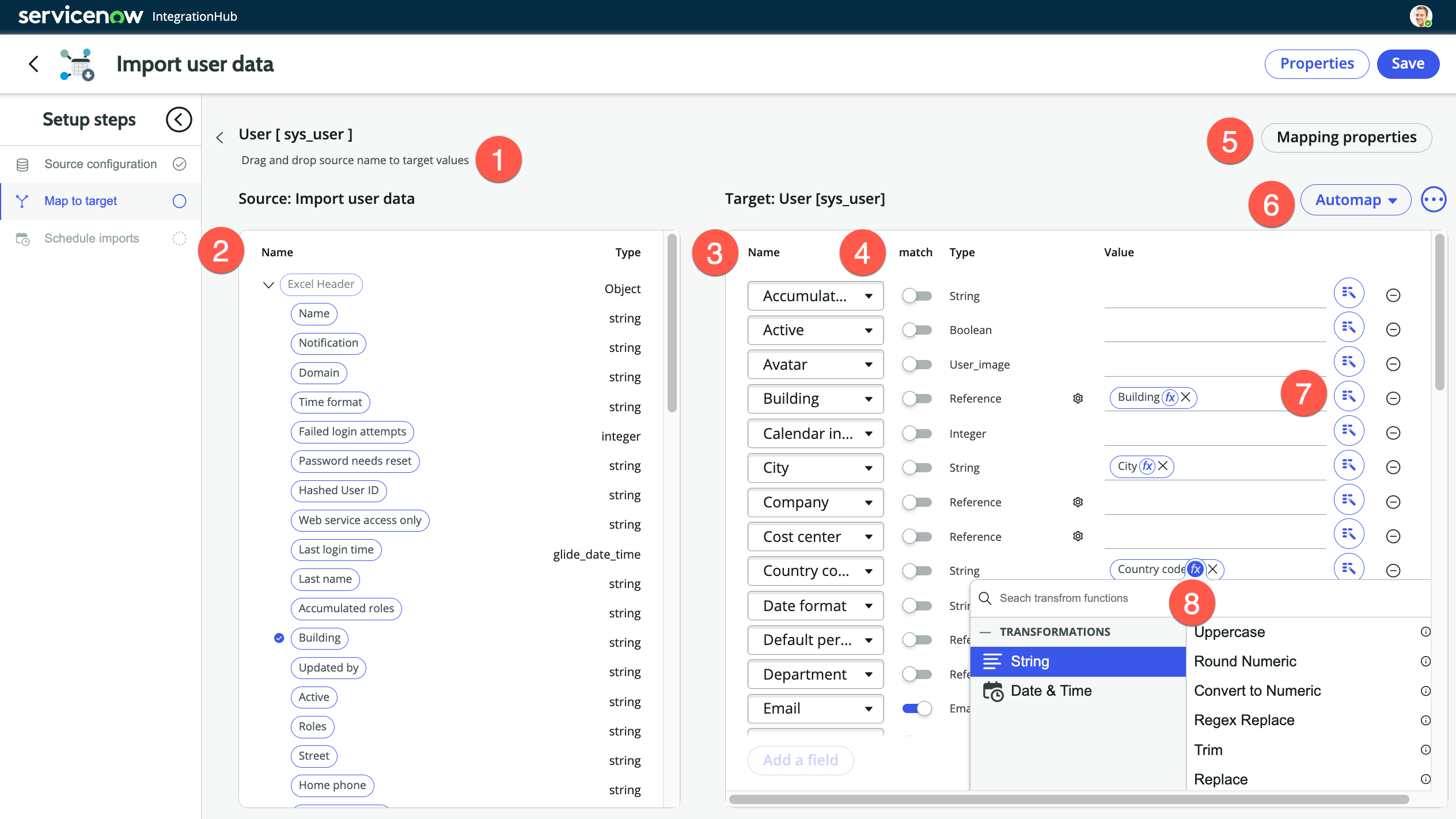Toggle match for Active field
This screenshot has height=819, width=1456.
point(917,330)
